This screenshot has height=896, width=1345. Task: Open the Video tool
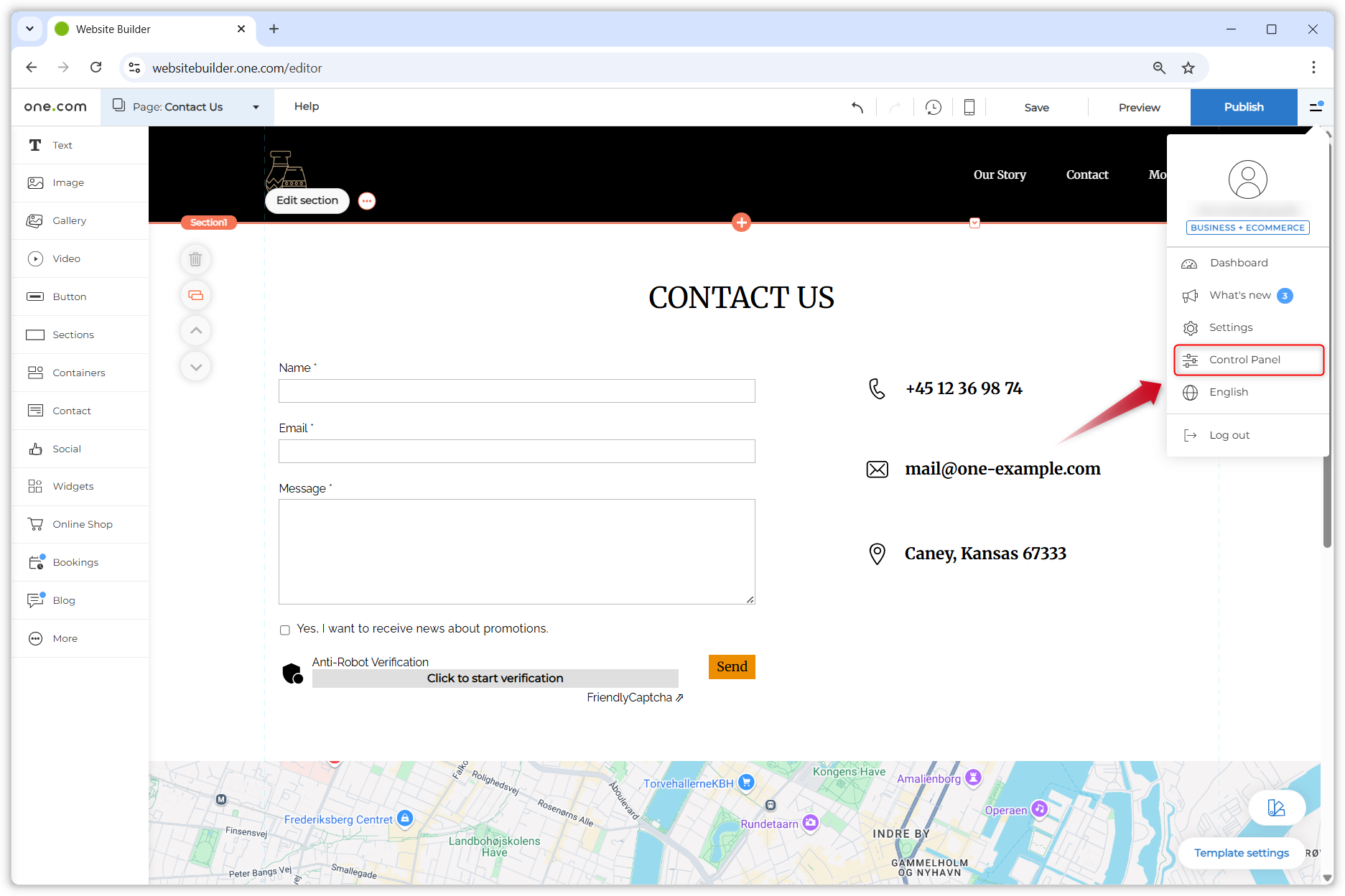(66, 258)
